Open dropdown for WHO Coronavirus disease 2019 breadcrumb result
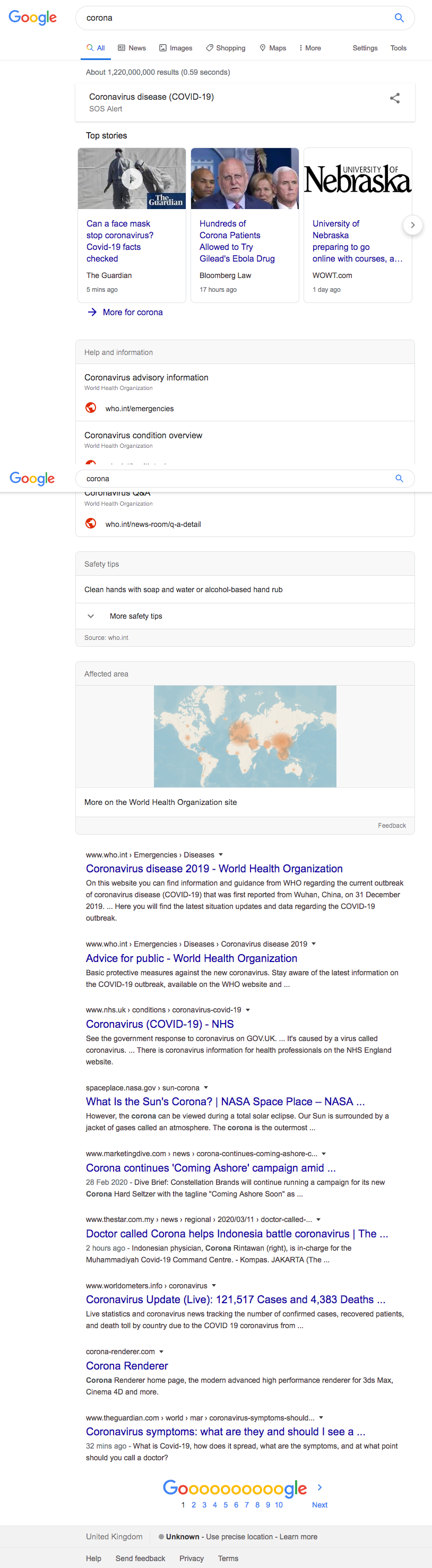The image size is (432, 1568). click(x=314, y=944)
